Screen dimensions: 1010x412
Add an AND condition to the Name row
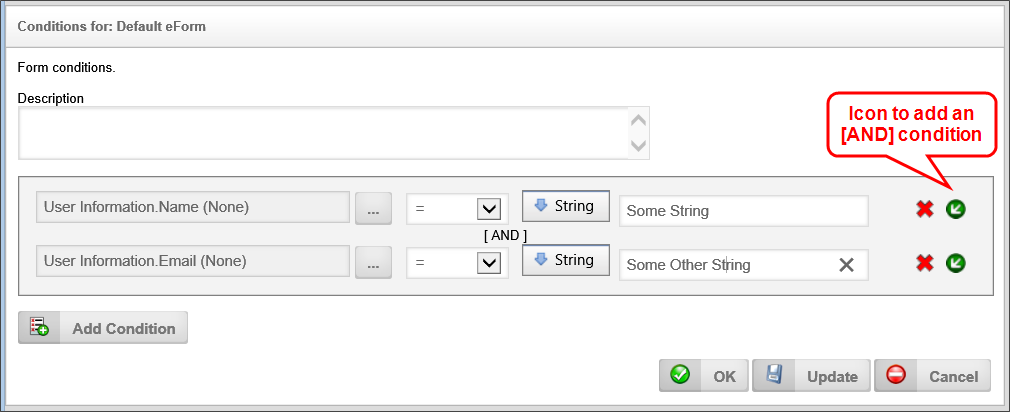(x=956, y=209)
